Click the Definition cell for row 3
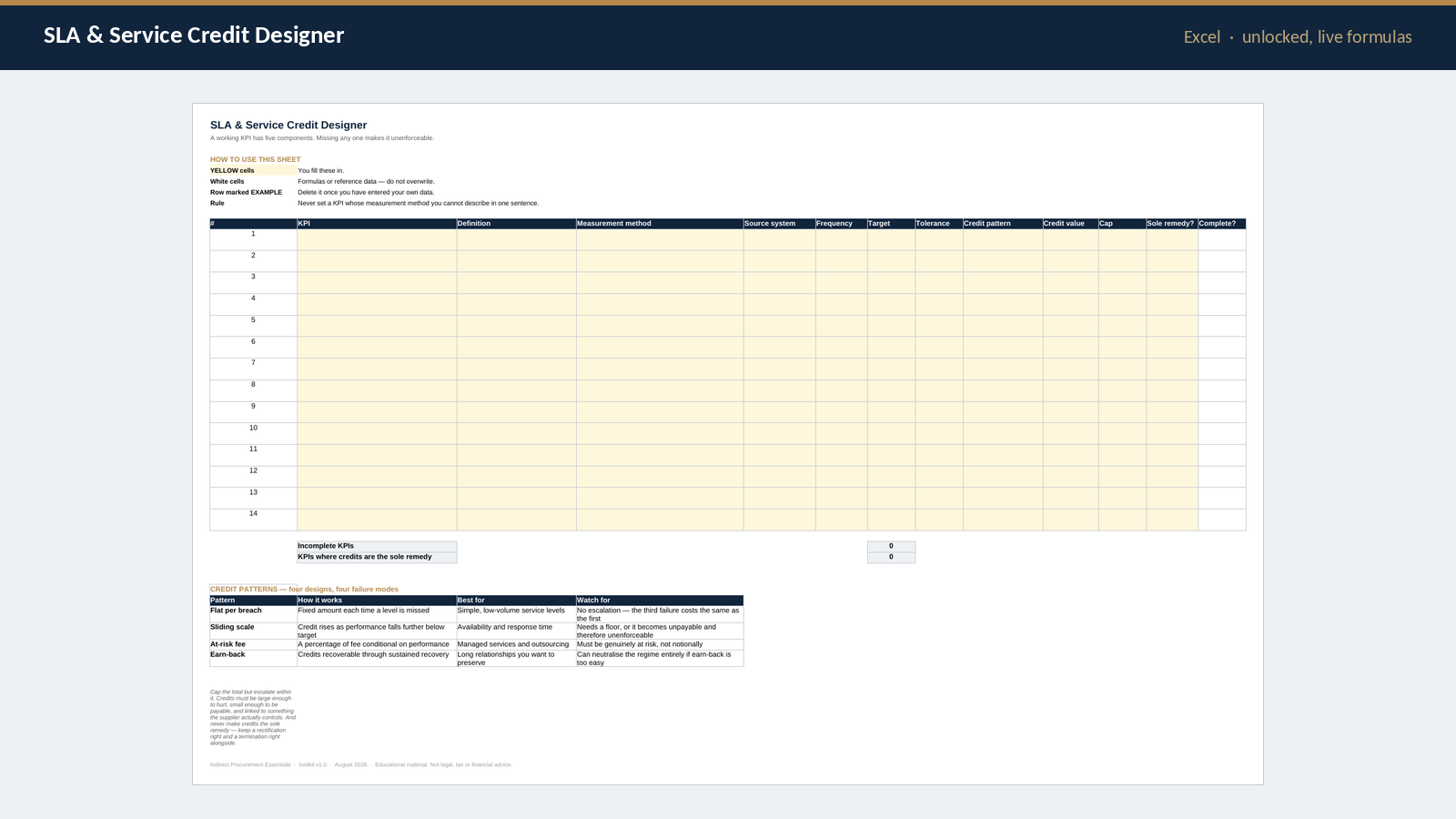The height and width of the screenshot is (819, 1456). click(x=516, y=282)
